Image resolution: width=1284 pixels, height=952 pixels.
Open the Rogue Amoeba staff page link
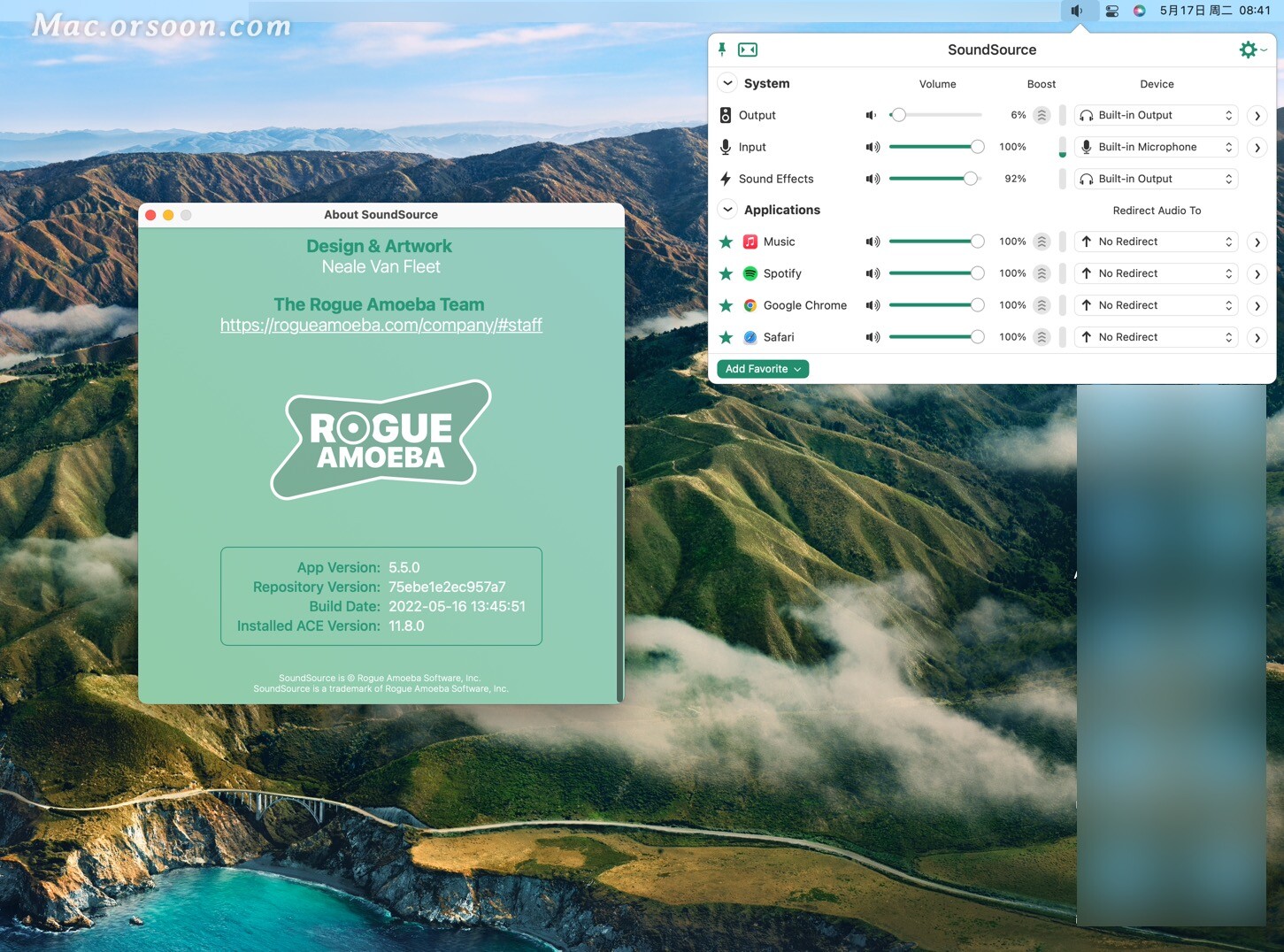(x=381, y=325)
